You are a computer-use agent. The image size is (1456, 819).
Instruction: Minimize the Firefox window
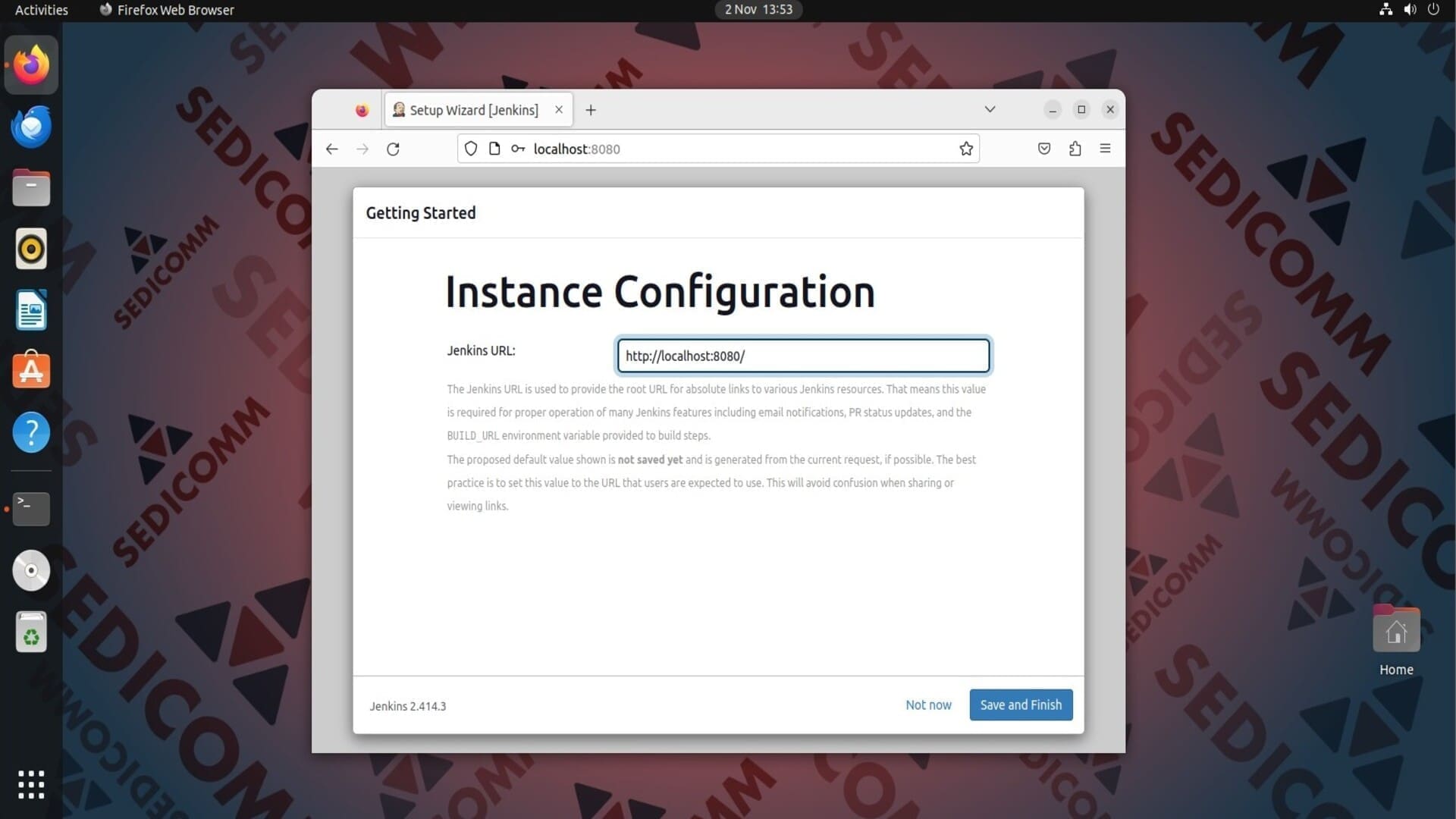tap(1053, 110)
